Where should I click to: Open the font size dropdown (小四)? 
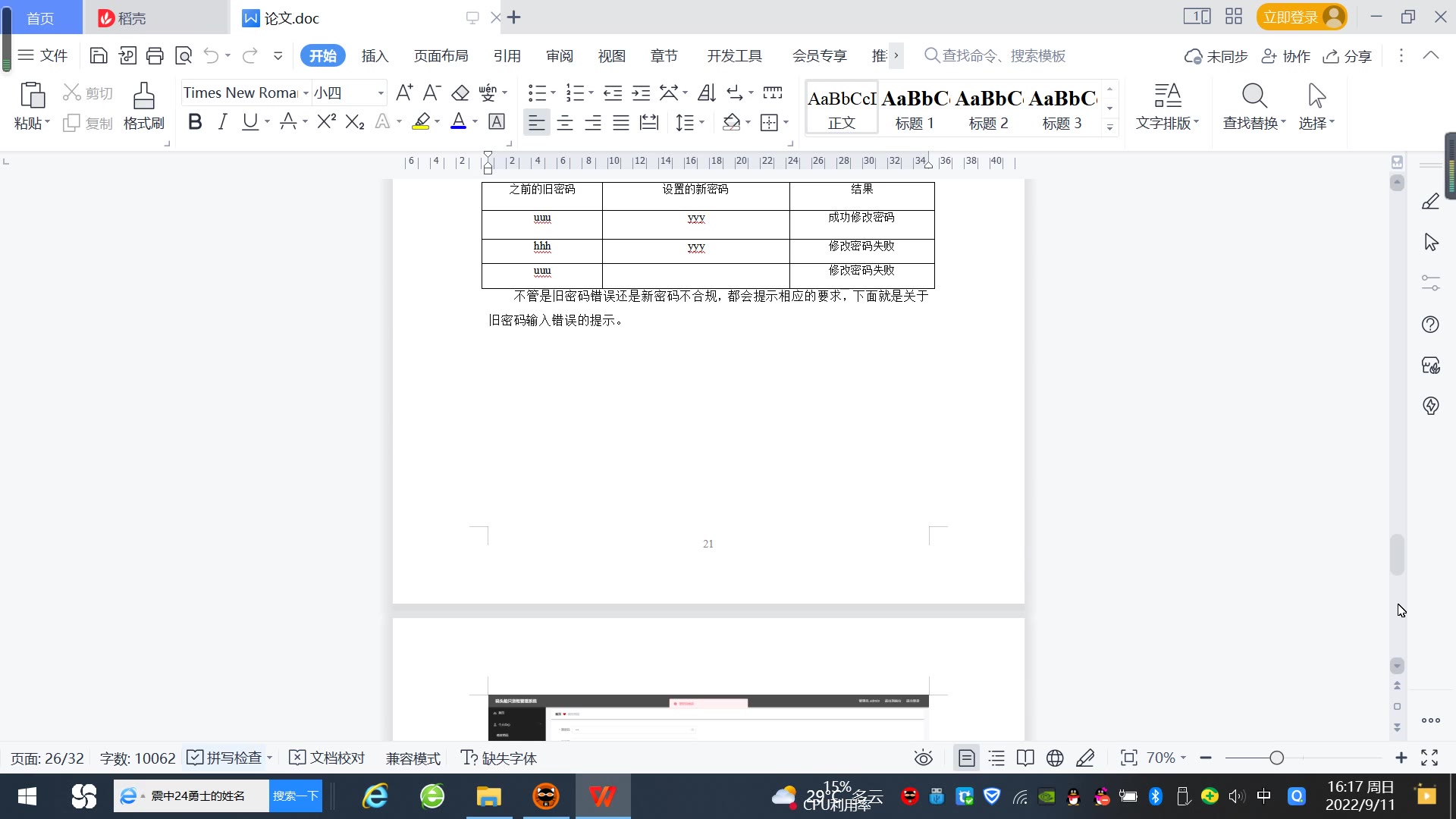pos(381,93)
